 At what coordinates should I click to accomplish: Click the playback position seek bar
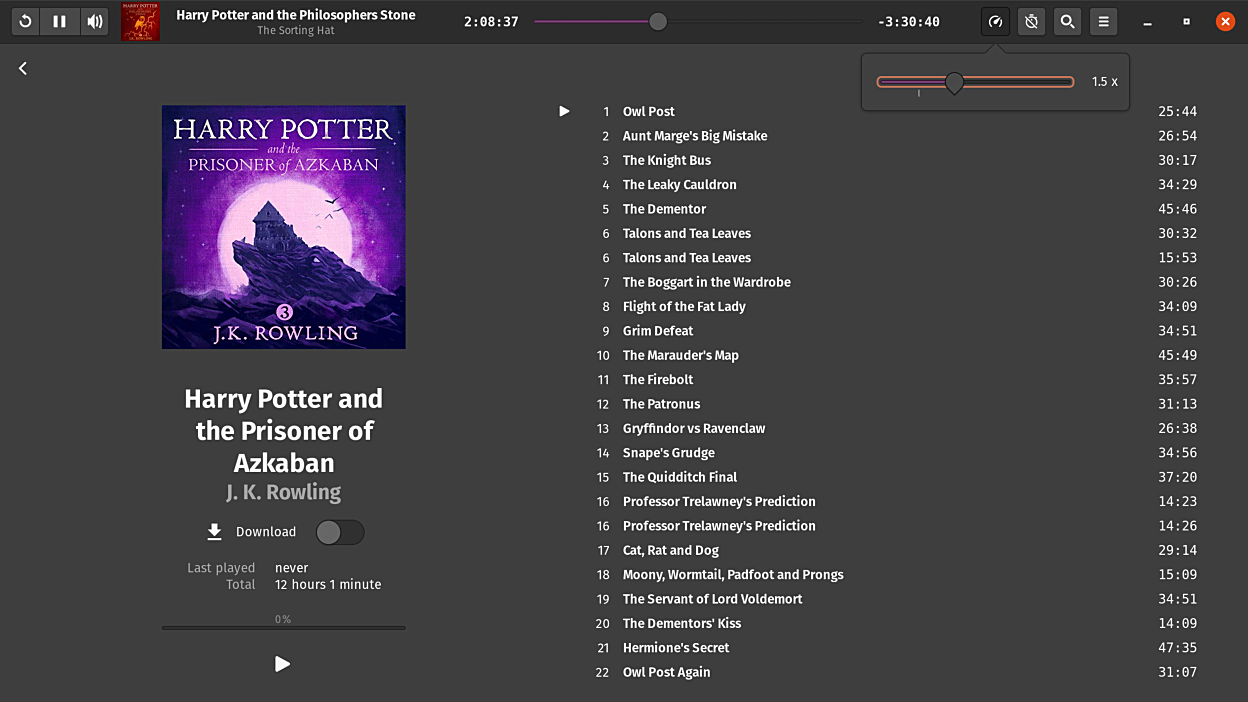click(697, 21)
